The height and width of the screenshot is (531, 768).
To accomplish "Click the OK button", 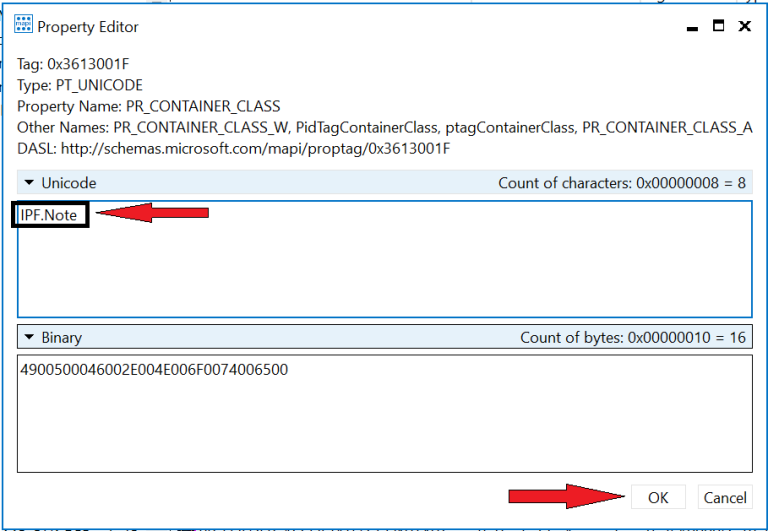I will [658, 497].
